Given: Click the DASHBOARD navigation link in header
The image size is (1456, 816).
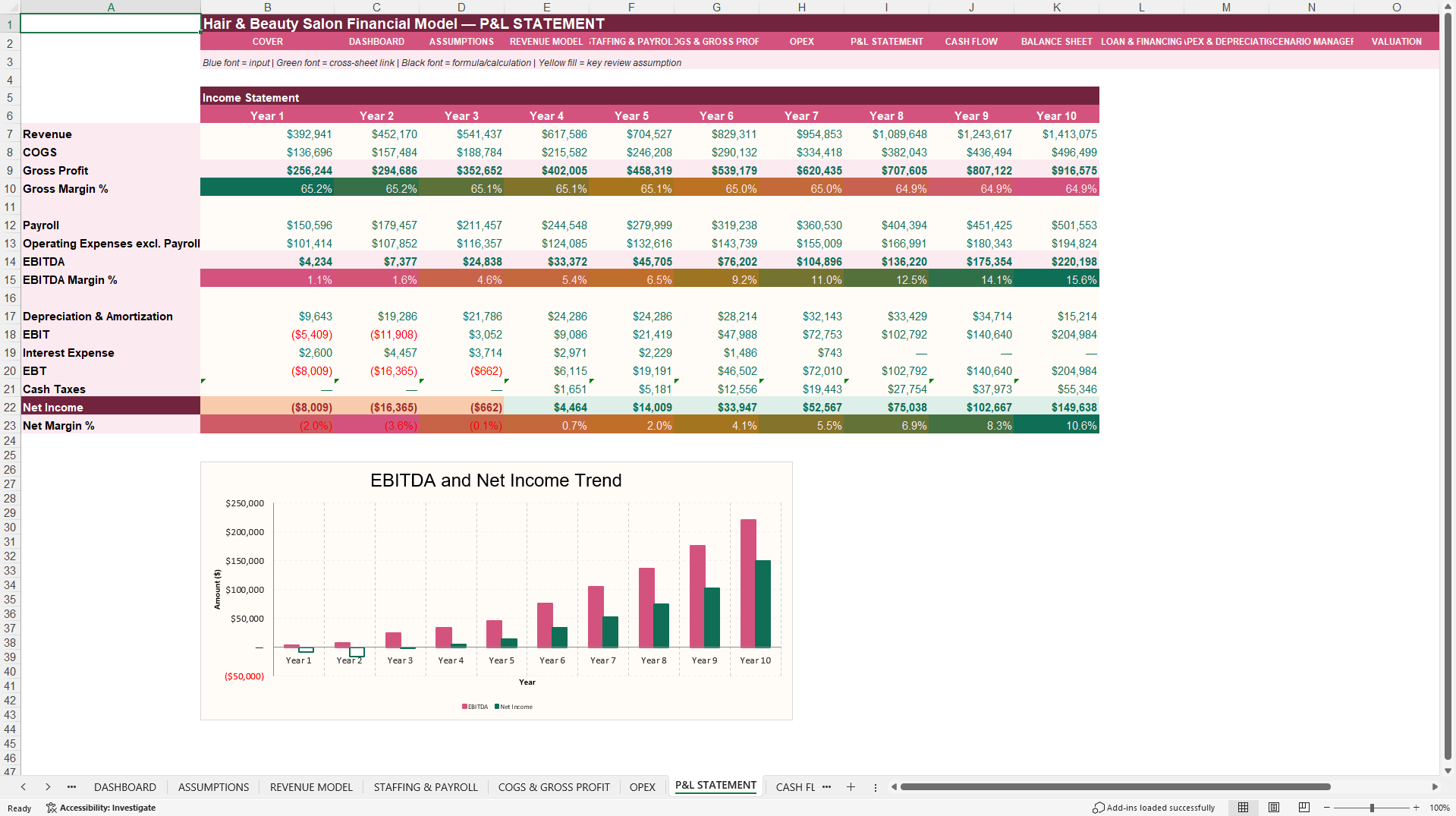Looking at the screenshot, I should [376, 42].
